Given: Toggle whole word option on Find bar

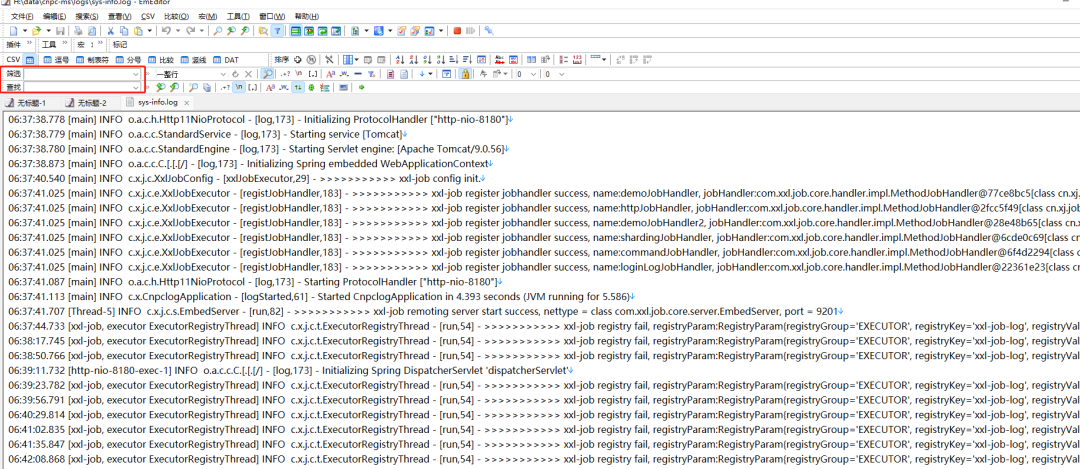Looking at the screenshot, I should point(284,87).
